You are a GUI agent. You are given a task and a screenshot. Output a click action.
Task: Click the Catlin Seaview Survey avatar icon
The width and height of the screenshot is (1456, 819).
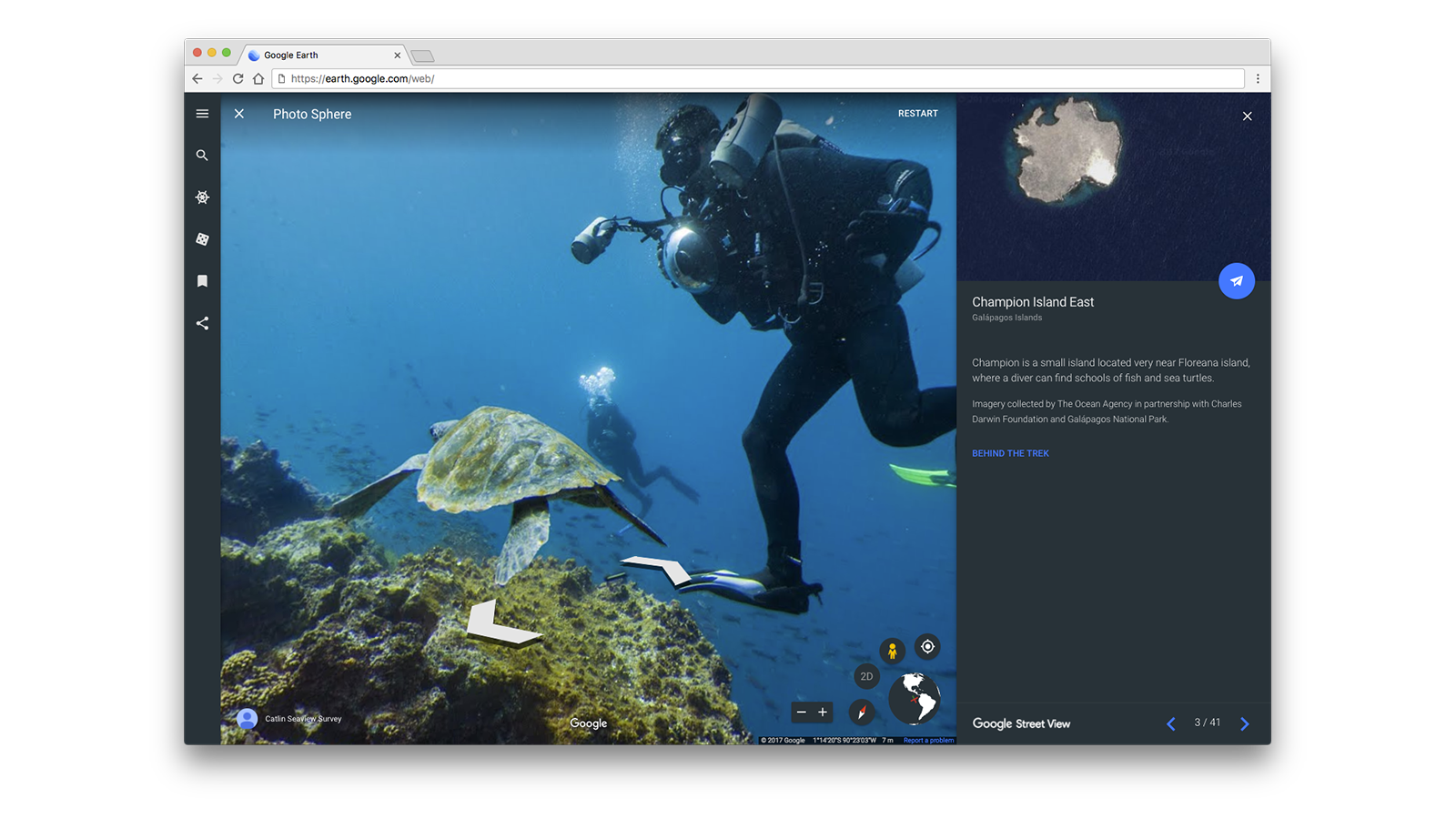[x=247, y=719]
